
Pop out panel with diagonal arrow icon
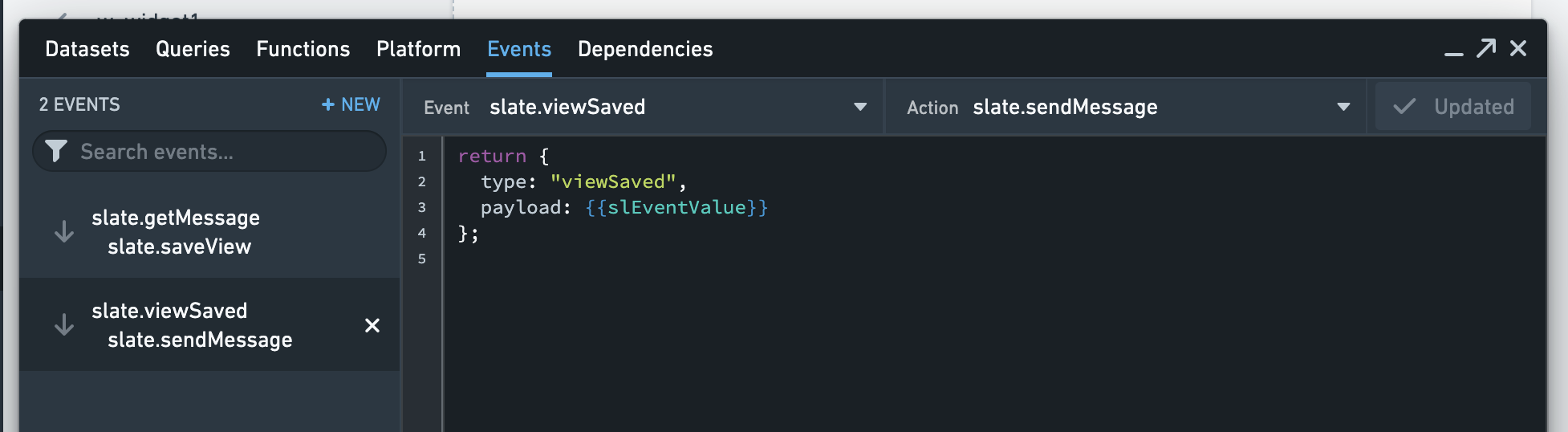[1486, 48]
